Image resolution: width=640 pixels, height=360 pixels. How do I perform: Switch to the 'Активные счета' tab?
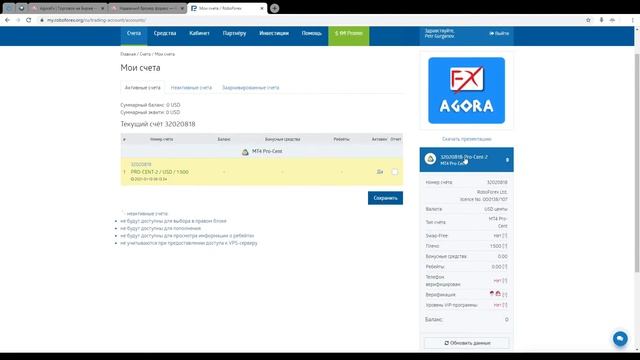(142, 88)
